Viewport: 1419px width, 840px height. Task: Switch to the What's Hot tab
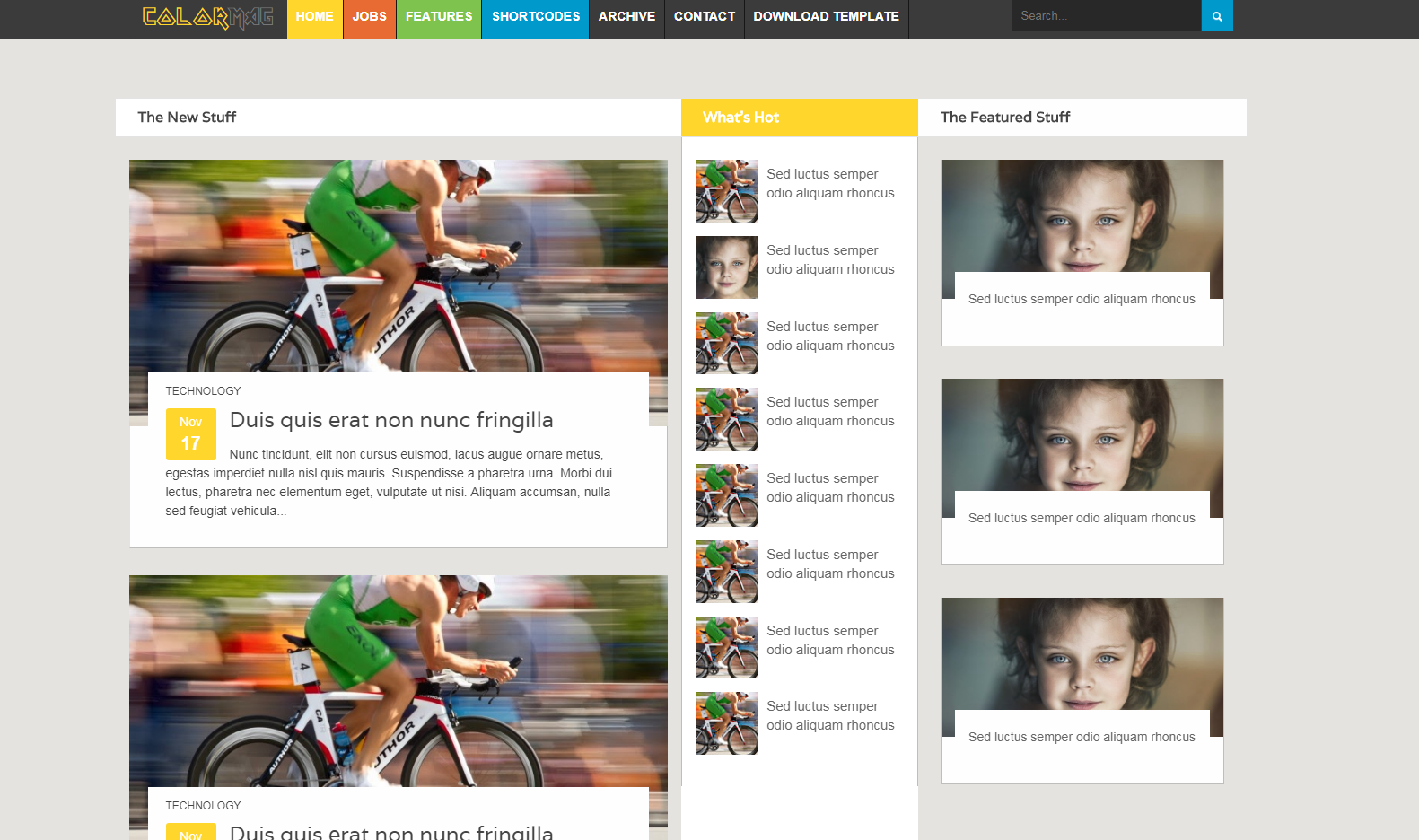[x=740, y=118]
